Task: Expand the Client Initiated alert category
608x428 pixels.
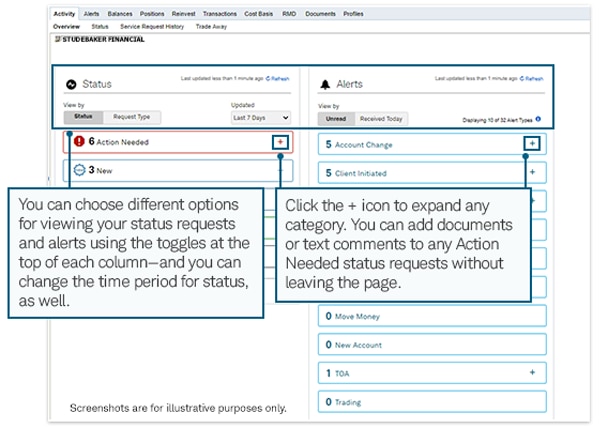Action: pos(532,172)
